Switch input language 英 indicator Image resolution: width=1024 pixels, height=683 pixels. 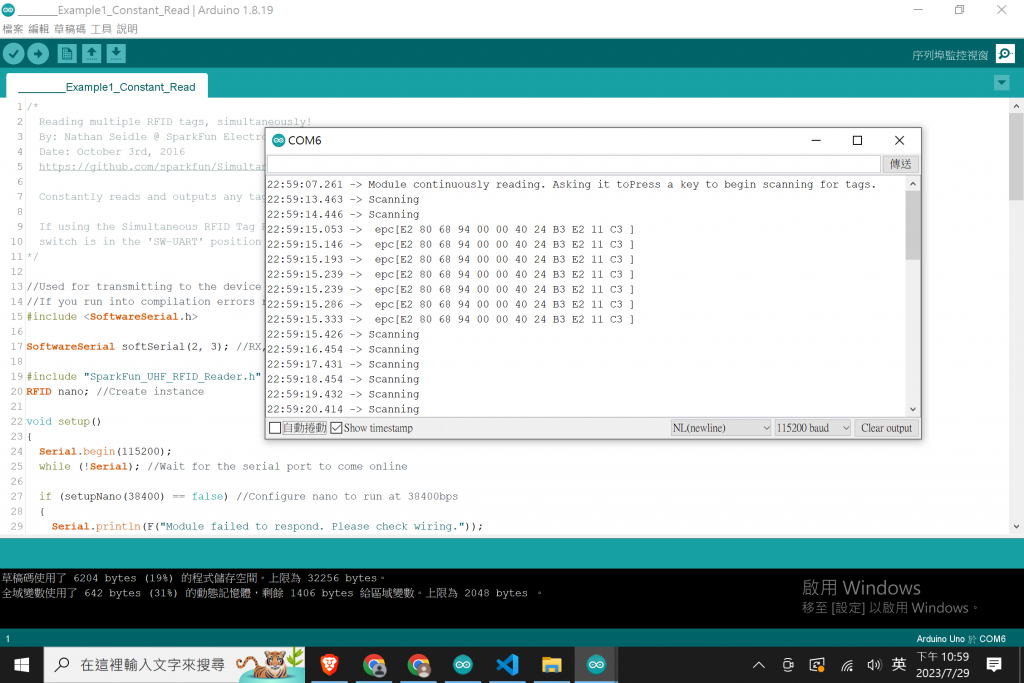click(899, 664)
